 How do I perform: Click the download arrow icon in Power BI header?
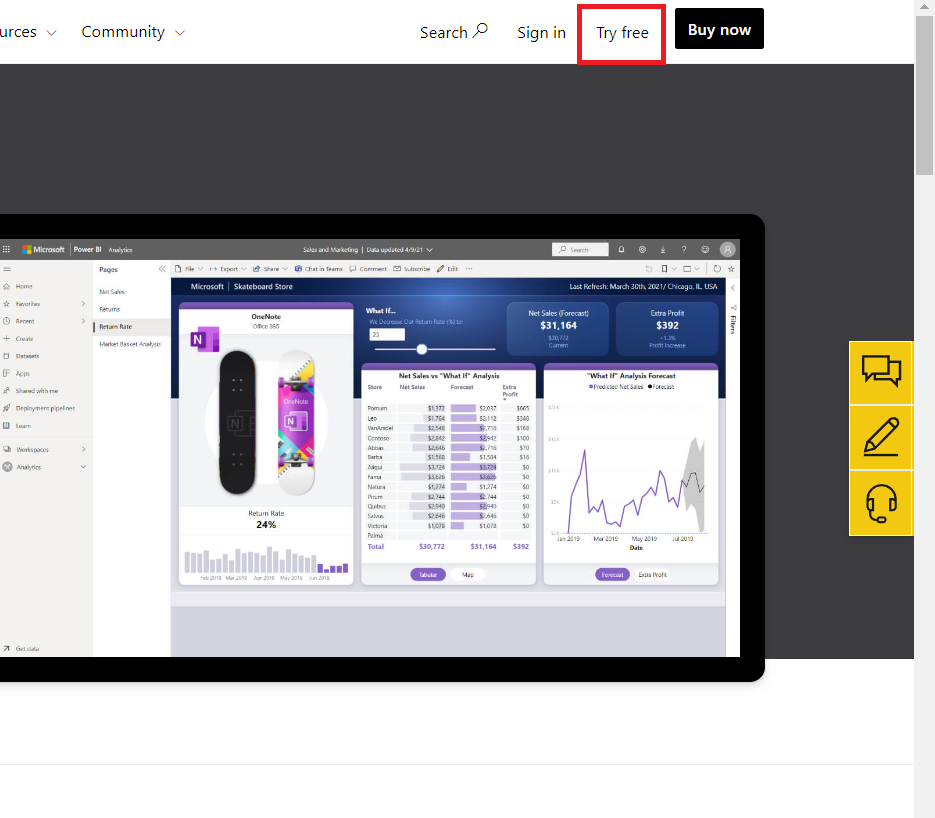(662, 249)
